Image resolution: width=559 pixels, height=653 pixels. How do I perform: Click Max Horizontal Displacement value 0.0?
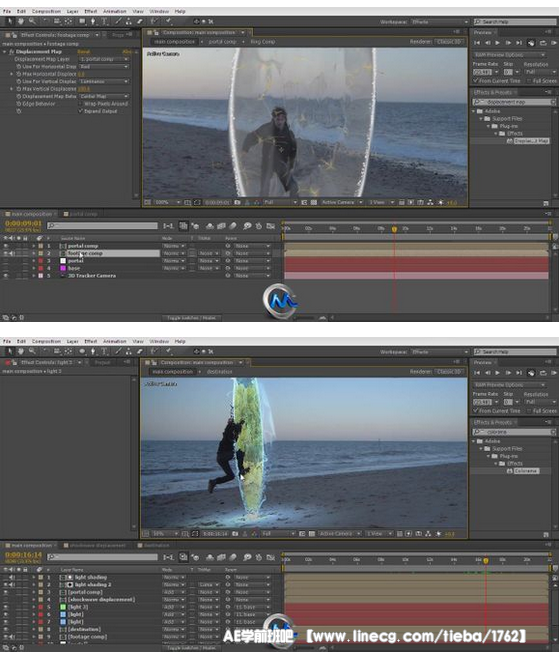click(81, 74)
